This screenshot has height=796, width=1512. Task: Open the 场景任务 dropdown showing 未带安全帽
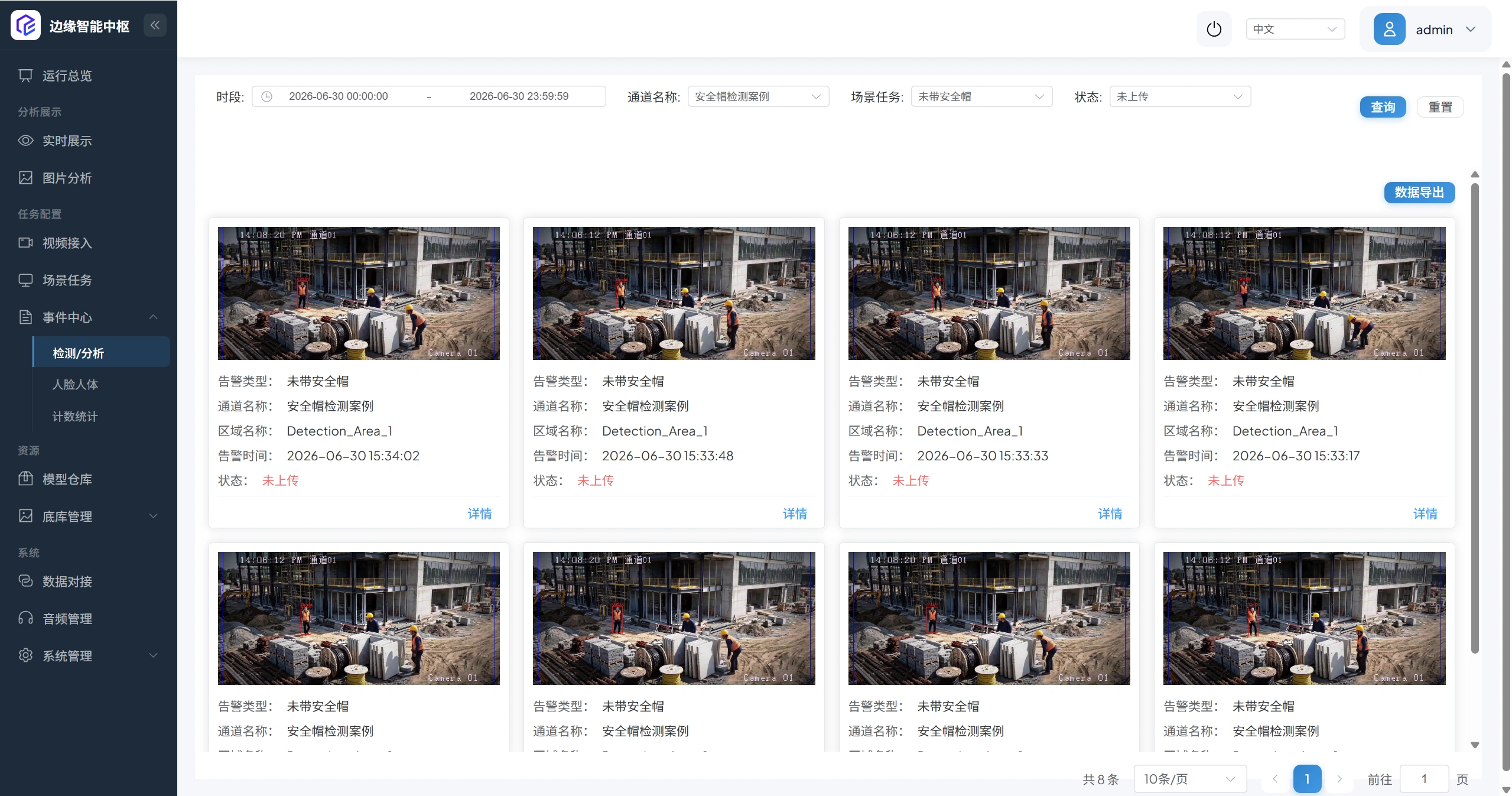tap(981, 96)
